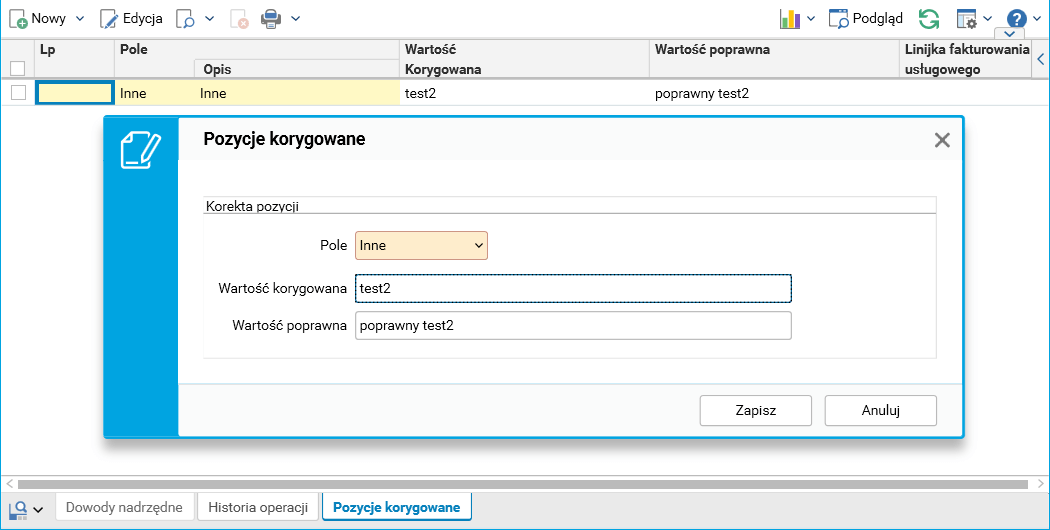Click the Podgląd preview button
The height and width of the screenshot is (530, 1050).
coord(866,19)
